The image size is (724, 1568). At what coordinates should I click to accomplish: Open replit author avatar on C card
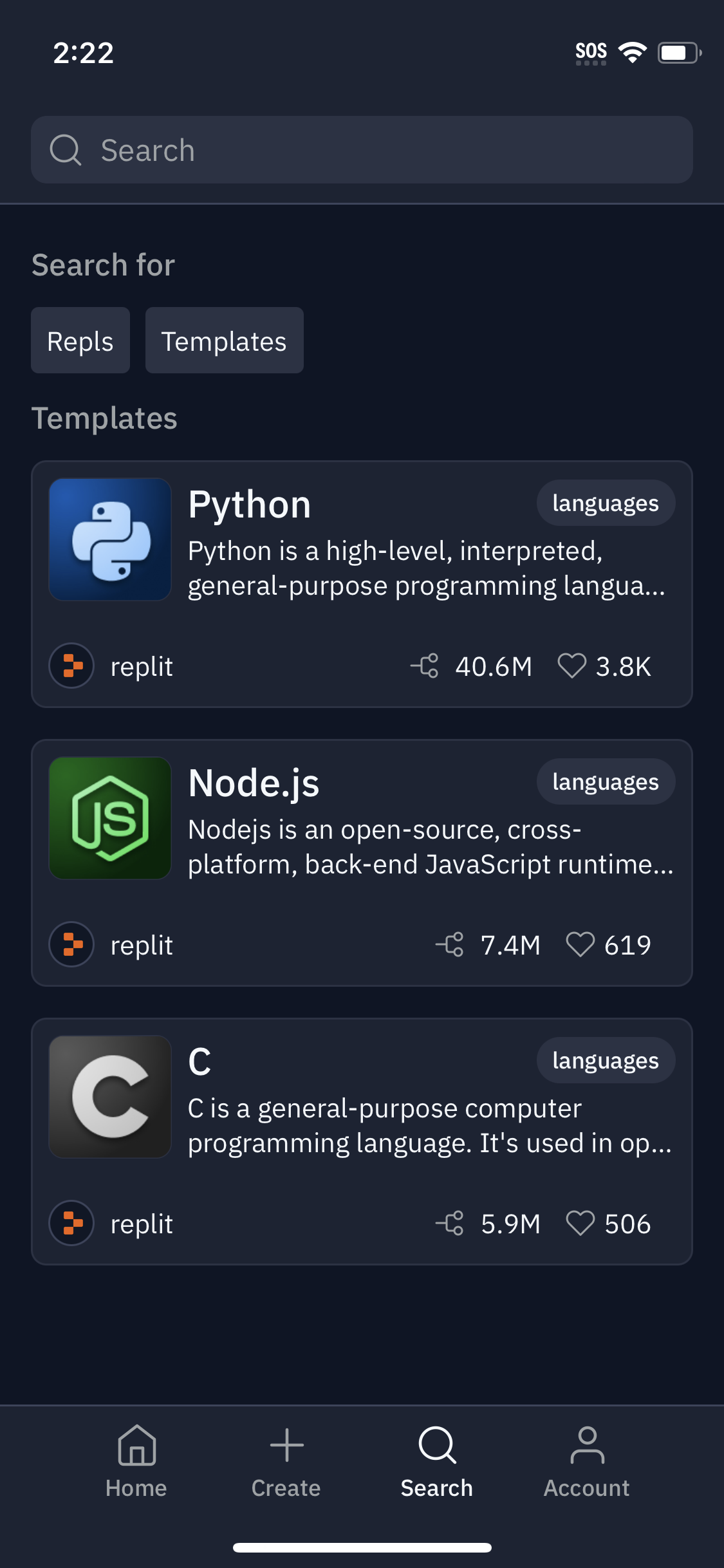click(x=72, y=1223)
